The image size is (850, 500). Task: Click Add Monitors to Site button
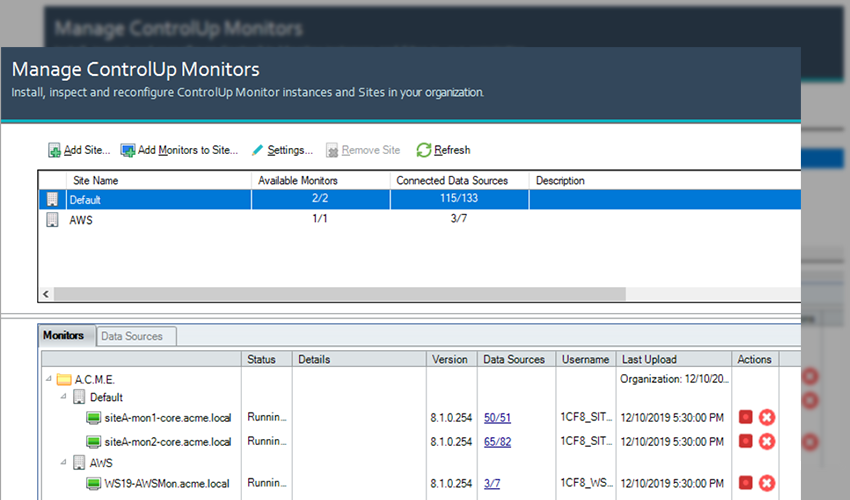coord(179,150)
